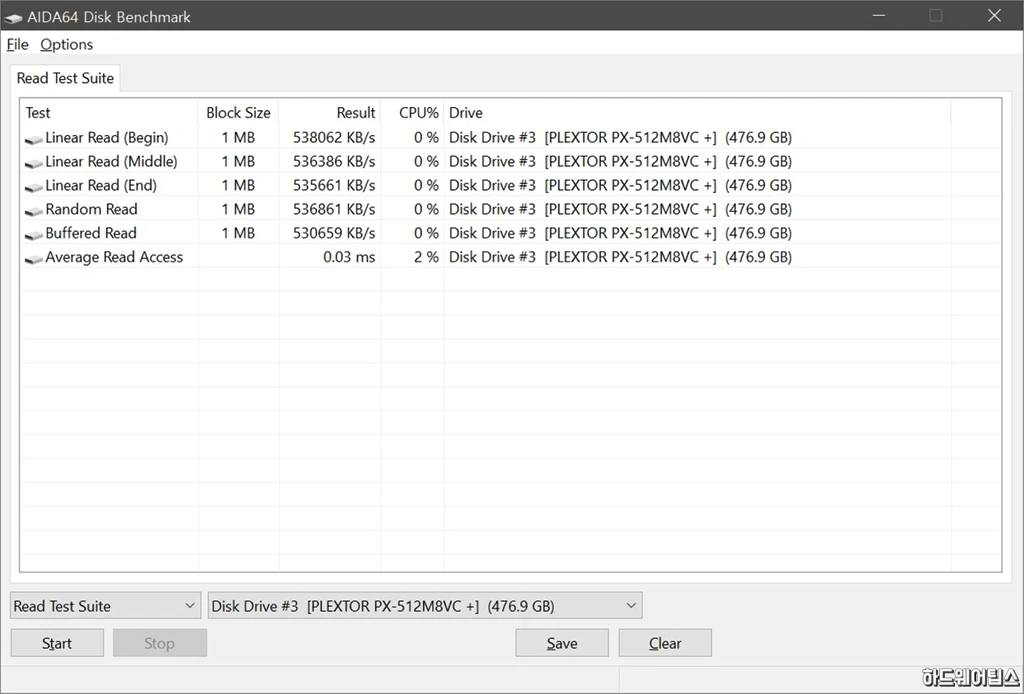Clear the benchmark results
The width and height of the screenshot is (1024, 694).
665,643
